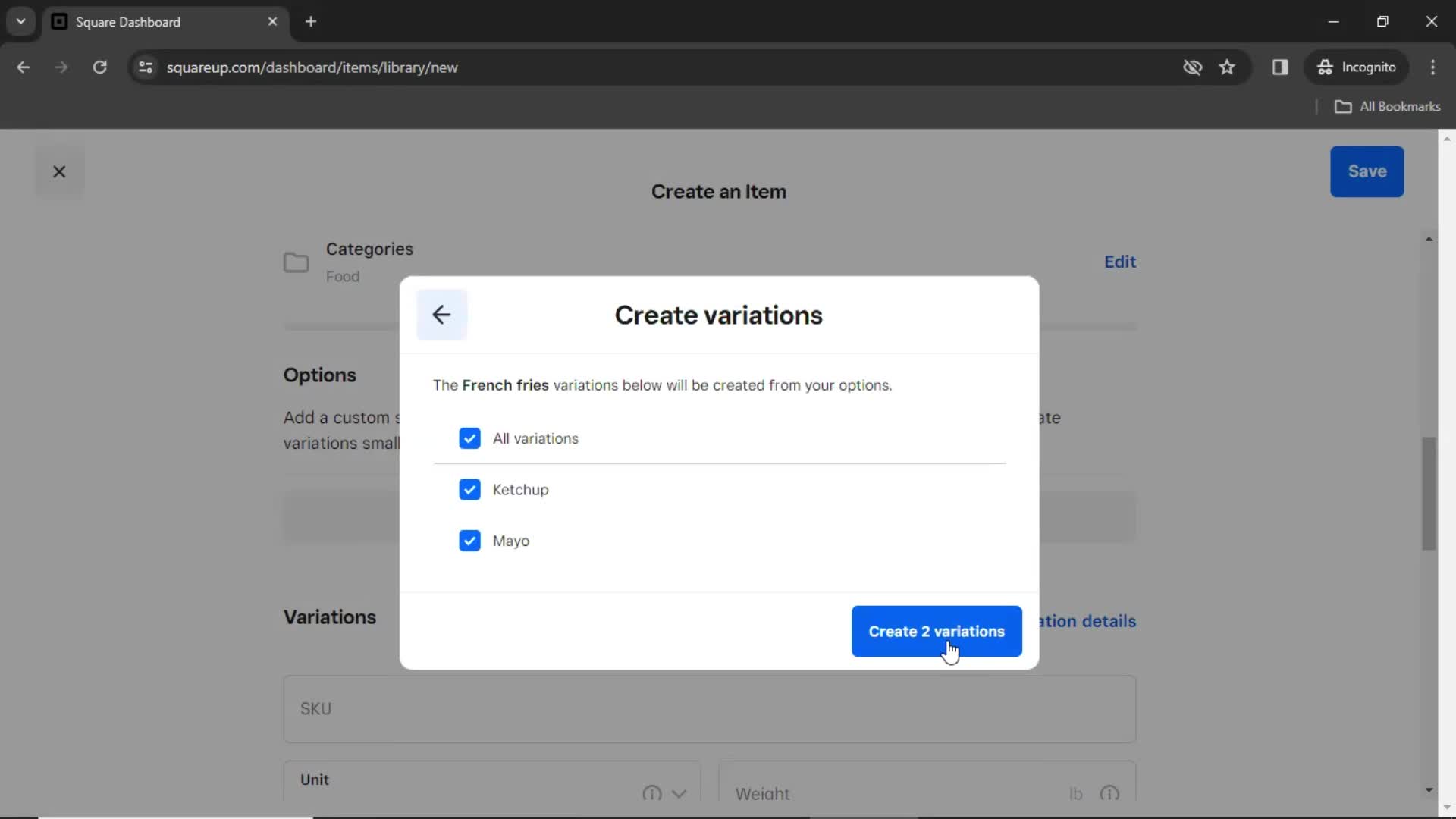Click the All variations label text
The image size is (1456, 819).
[x=535, y=438]
